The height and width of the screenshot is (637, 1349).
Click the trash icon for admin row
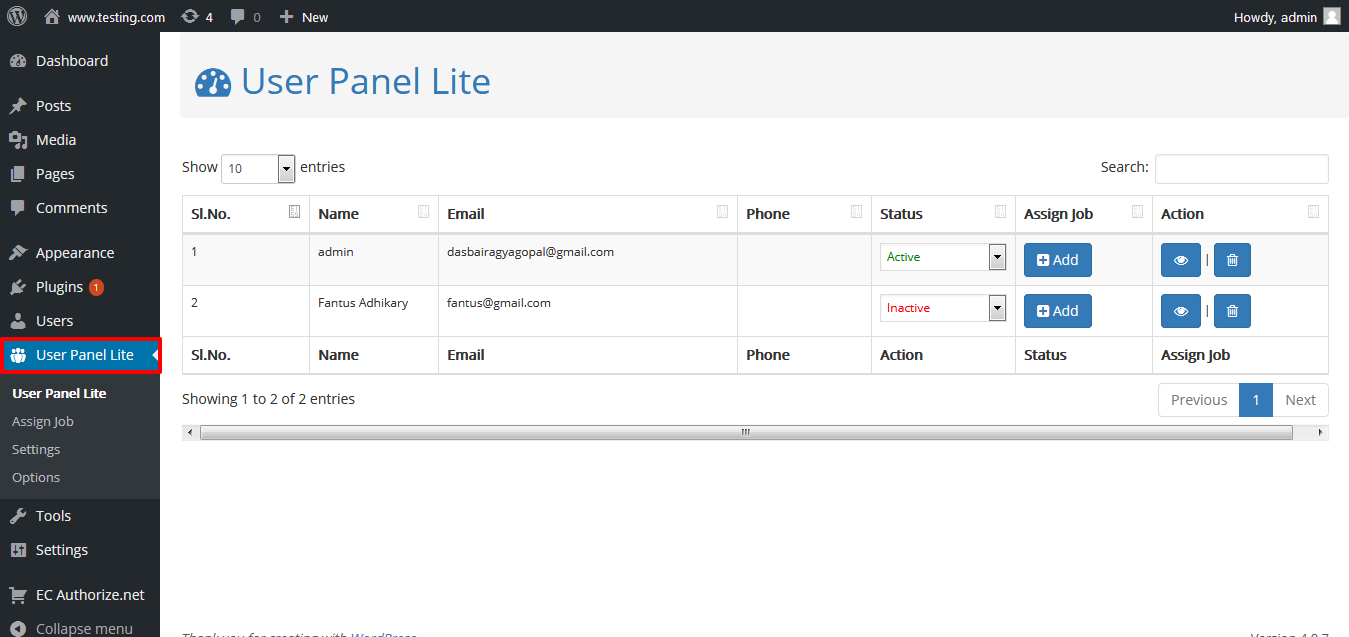1232,260
